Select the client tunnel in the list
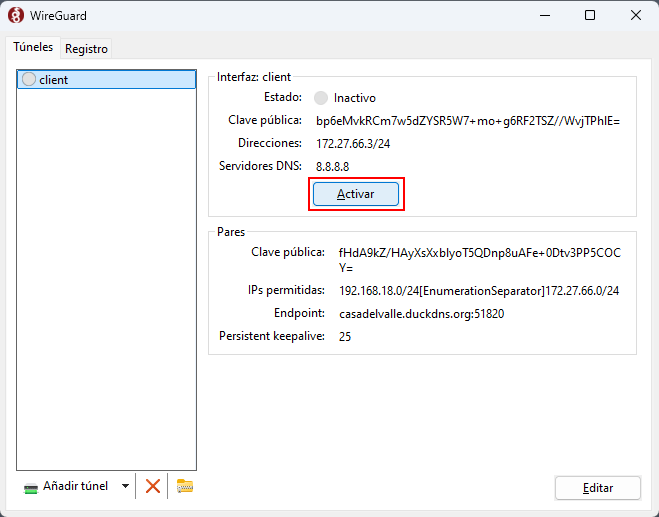This screenshot has height=517, width=659. click(x=106, y=80)
